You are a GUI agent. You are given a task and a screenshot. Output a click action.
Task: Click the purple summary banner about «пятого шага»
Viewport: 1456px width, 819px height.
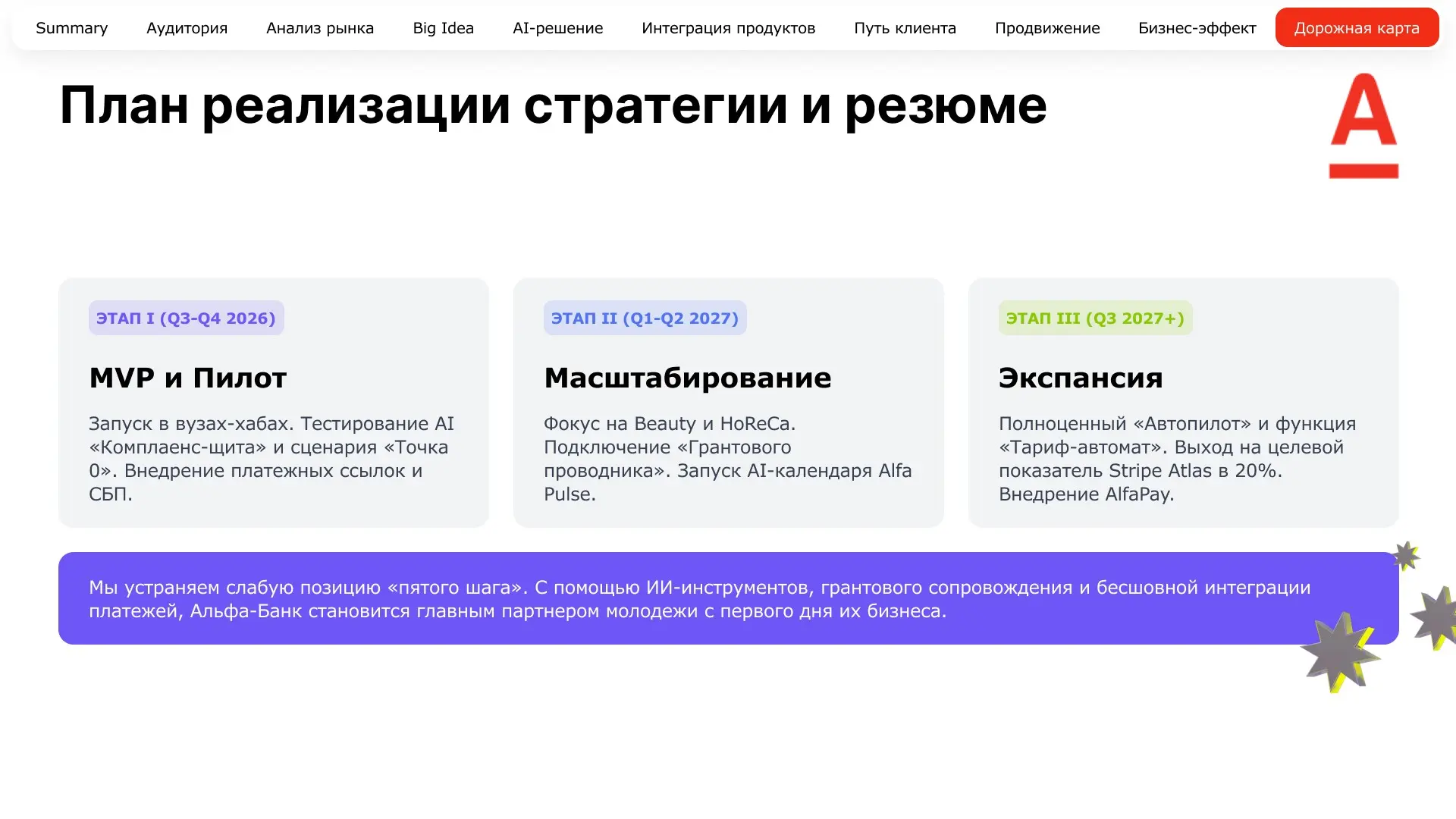tap(728, 598)
